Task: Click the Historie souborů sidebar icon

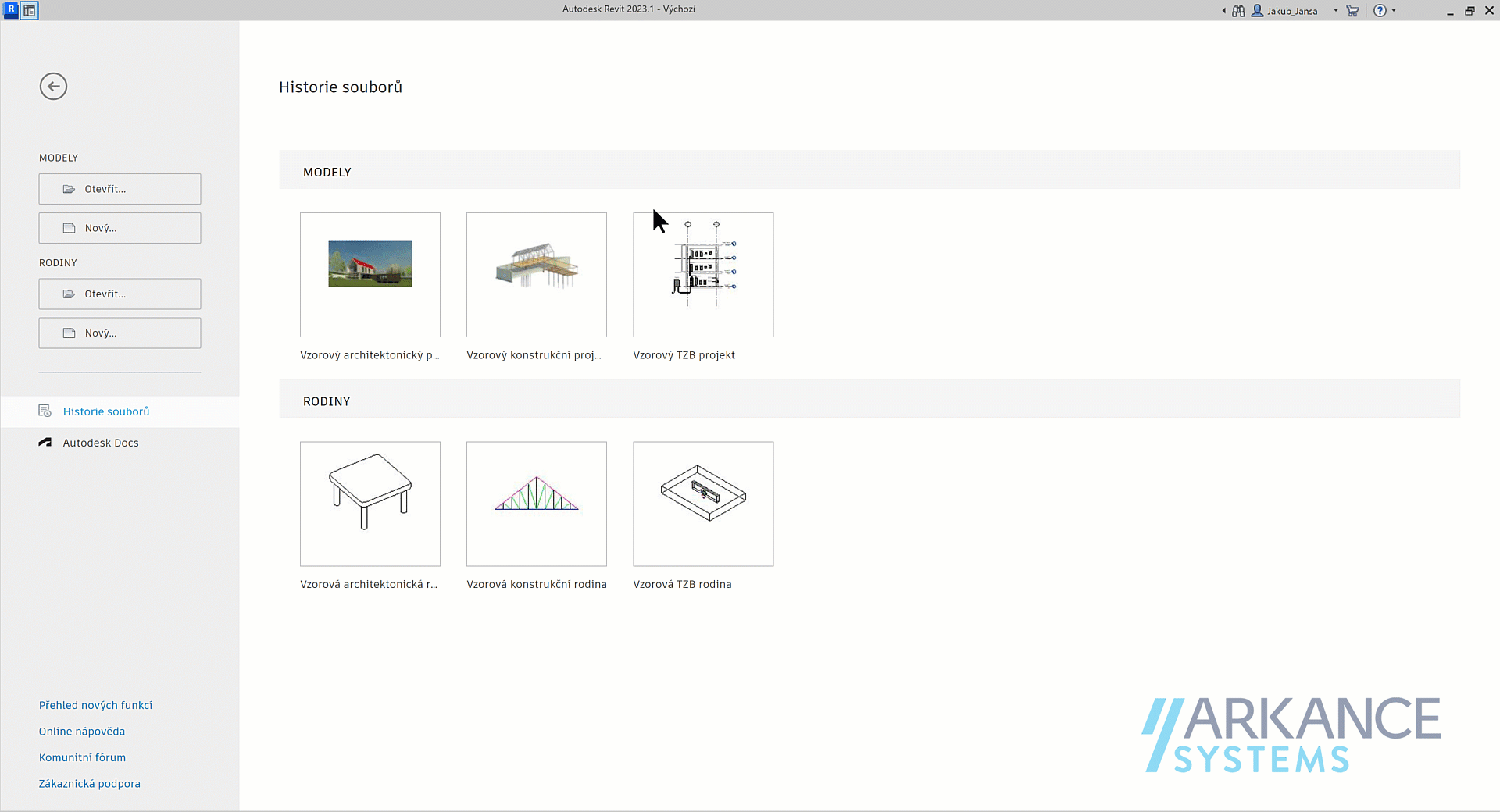Action: click(x=45, y=411)
